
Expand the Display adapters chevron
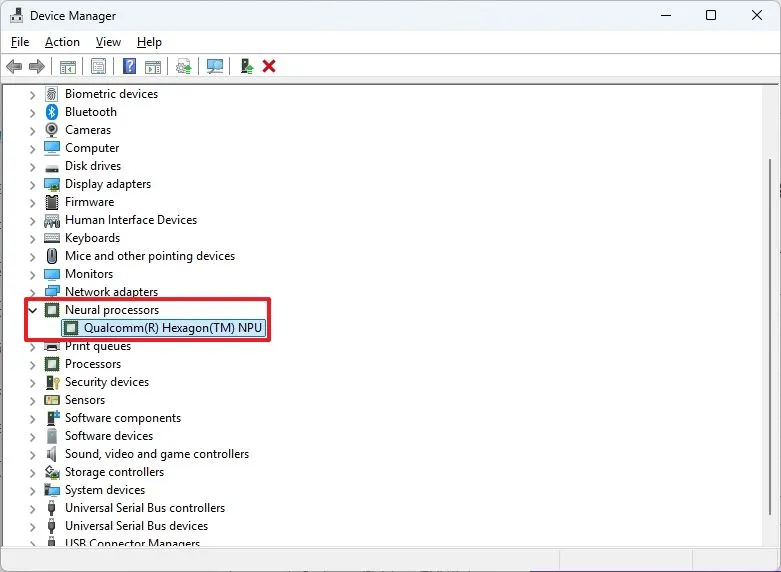(33, 185)
